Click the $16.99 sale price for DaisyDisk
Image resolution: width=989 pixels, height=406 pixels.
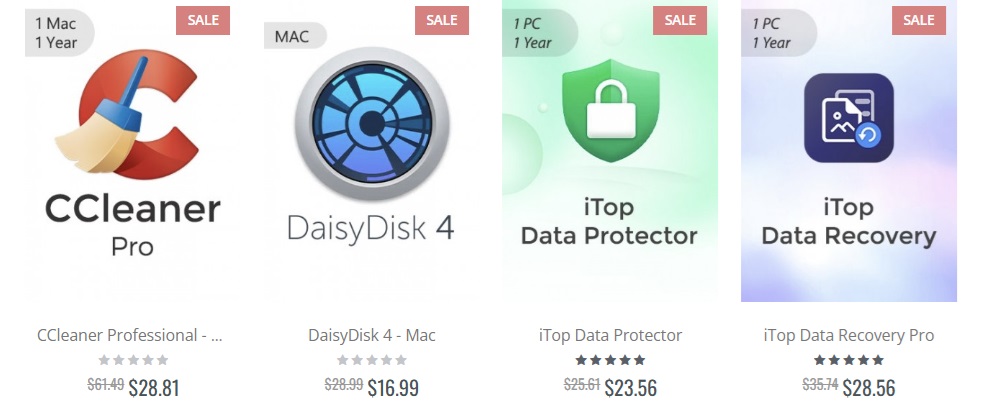(x=393, y=387)
